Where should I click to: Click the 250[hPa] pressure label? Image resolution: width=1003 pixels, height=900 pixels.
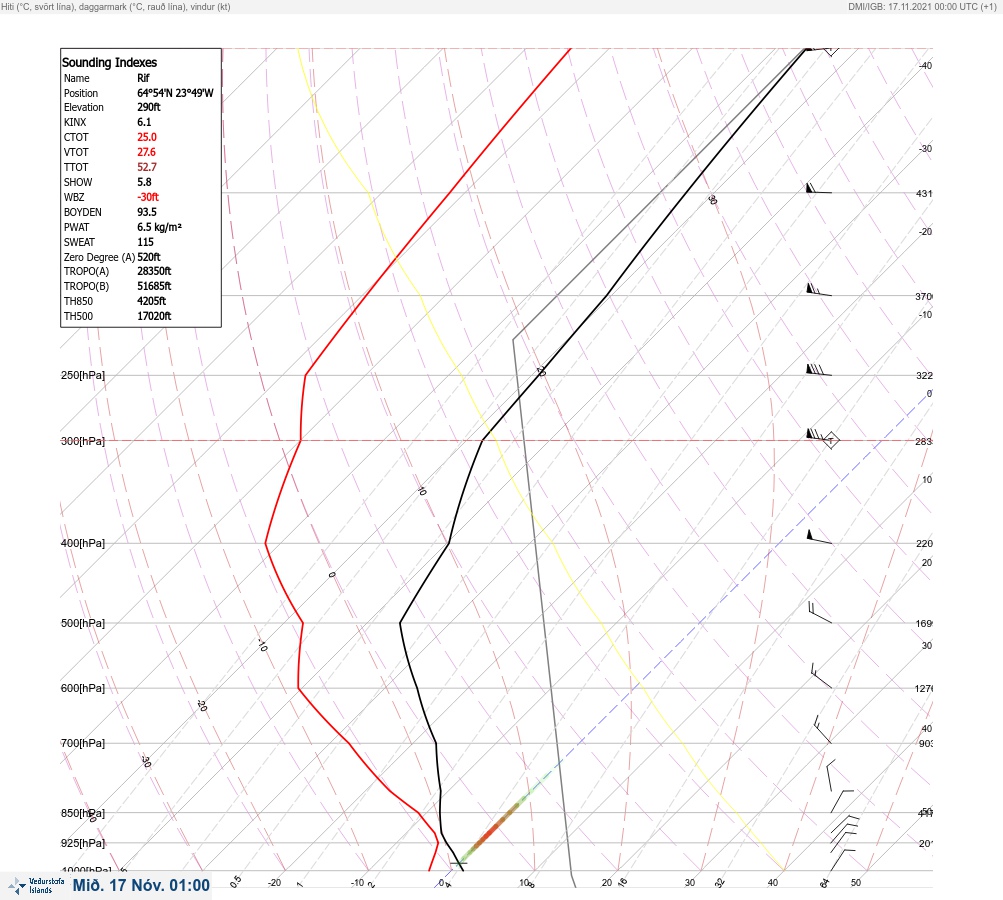pos(83,375)
